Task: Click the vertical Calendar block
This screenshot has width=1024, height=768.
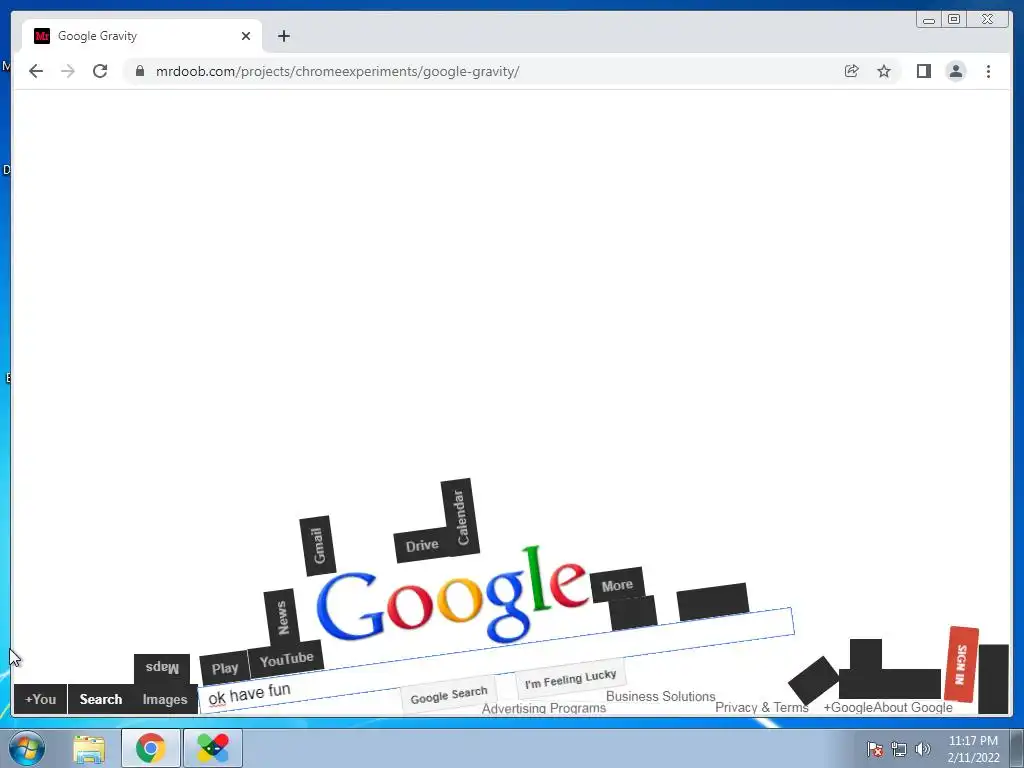Action: 460,517
